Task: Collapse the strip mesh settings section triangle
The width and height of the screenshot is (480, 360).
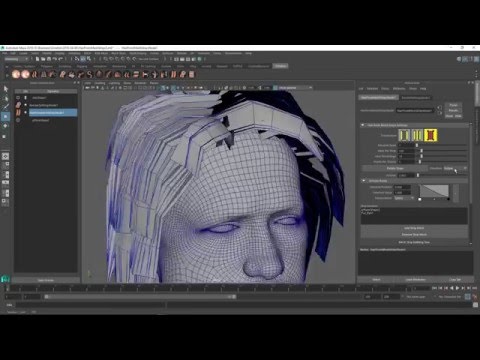Action: click(363, 125)
